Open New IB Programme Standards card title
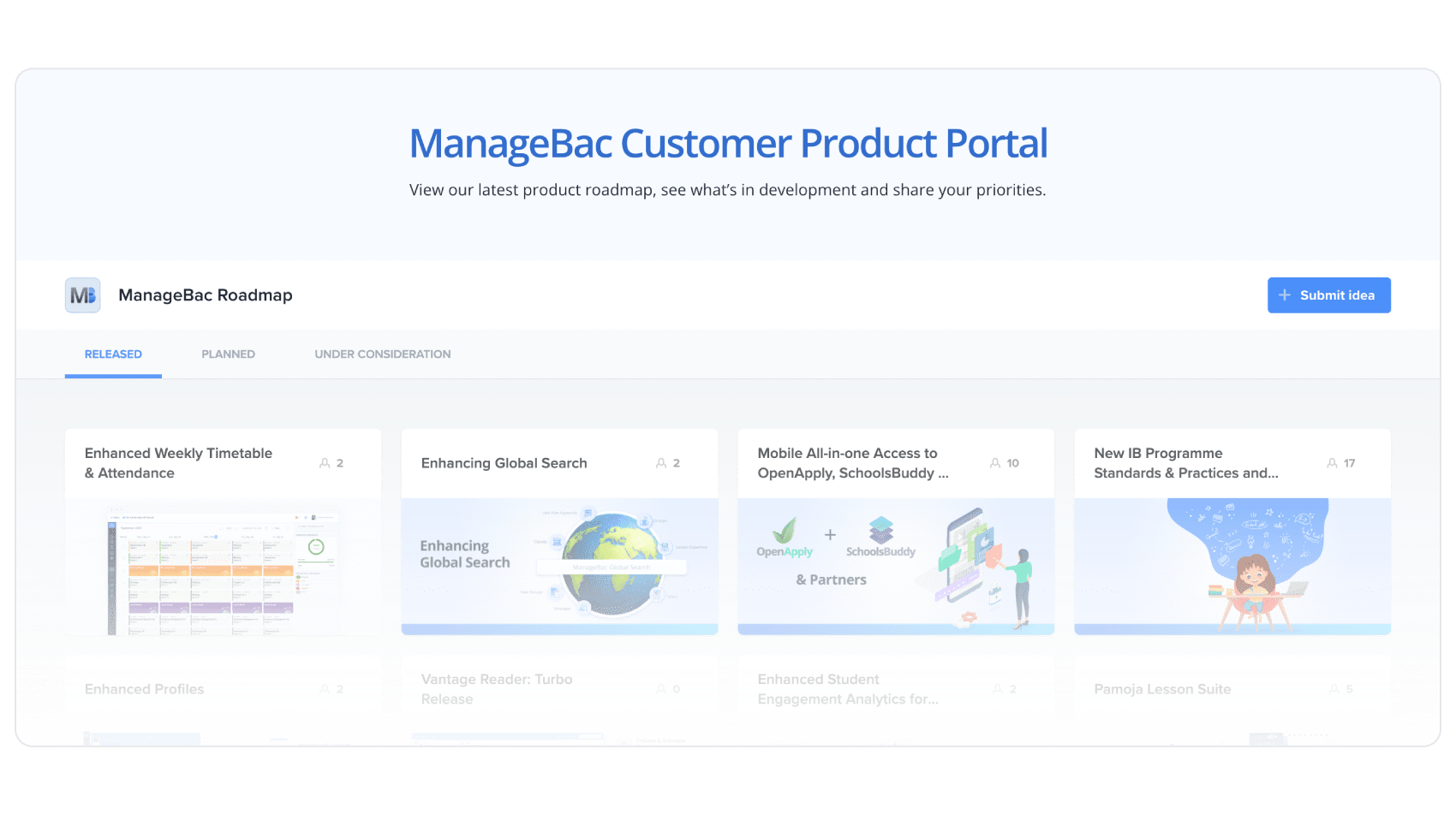 [x=1185, y=463]
